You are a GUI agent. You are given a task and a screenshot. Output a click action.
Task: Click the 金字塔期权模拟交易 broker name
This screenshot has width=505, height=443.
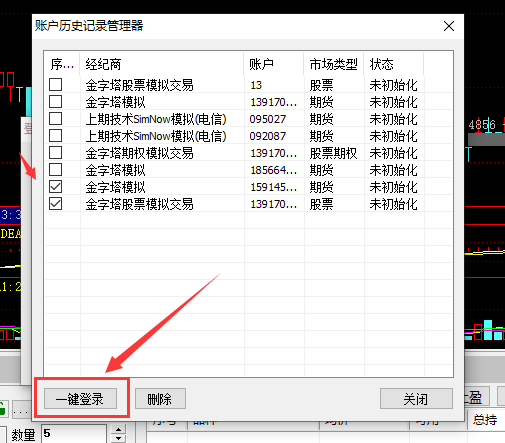139,153
